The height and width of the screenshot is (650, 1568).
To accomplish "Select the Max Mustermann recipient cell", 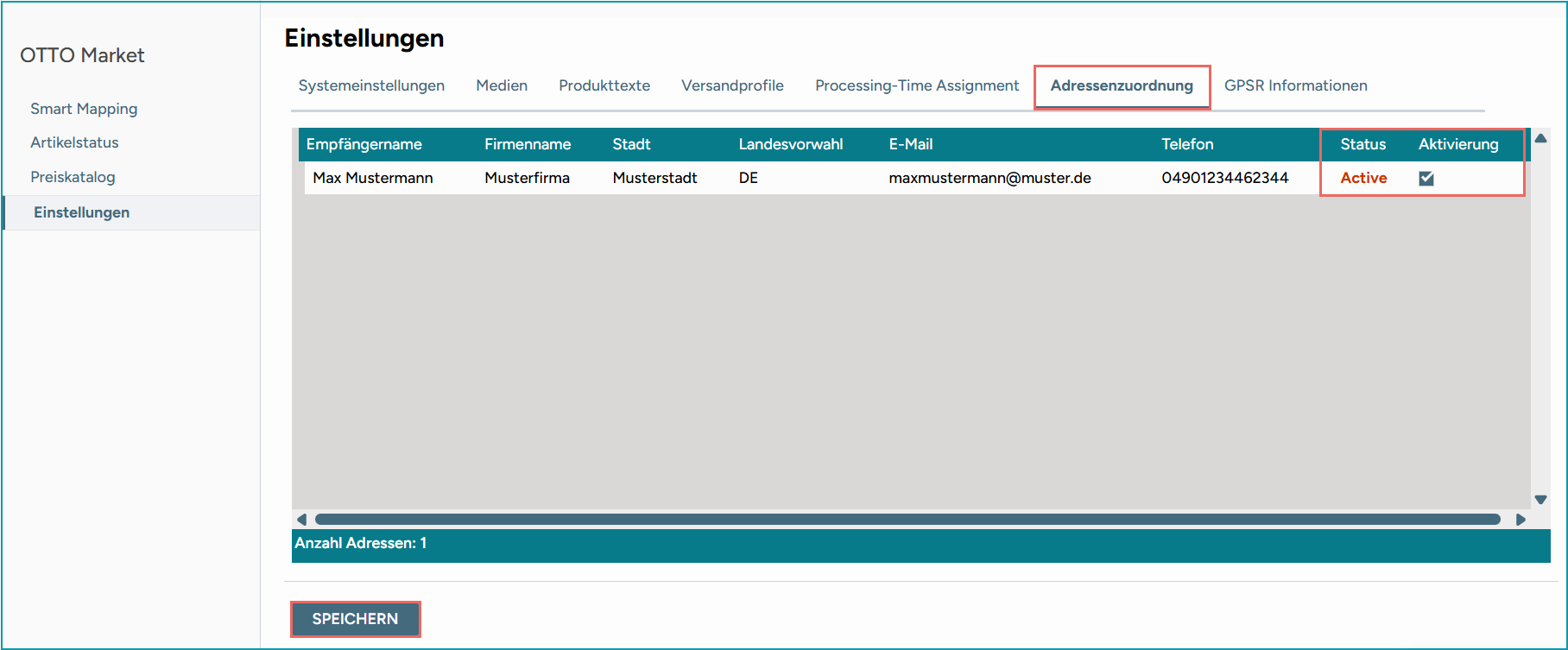I will (x=373, y=178).
